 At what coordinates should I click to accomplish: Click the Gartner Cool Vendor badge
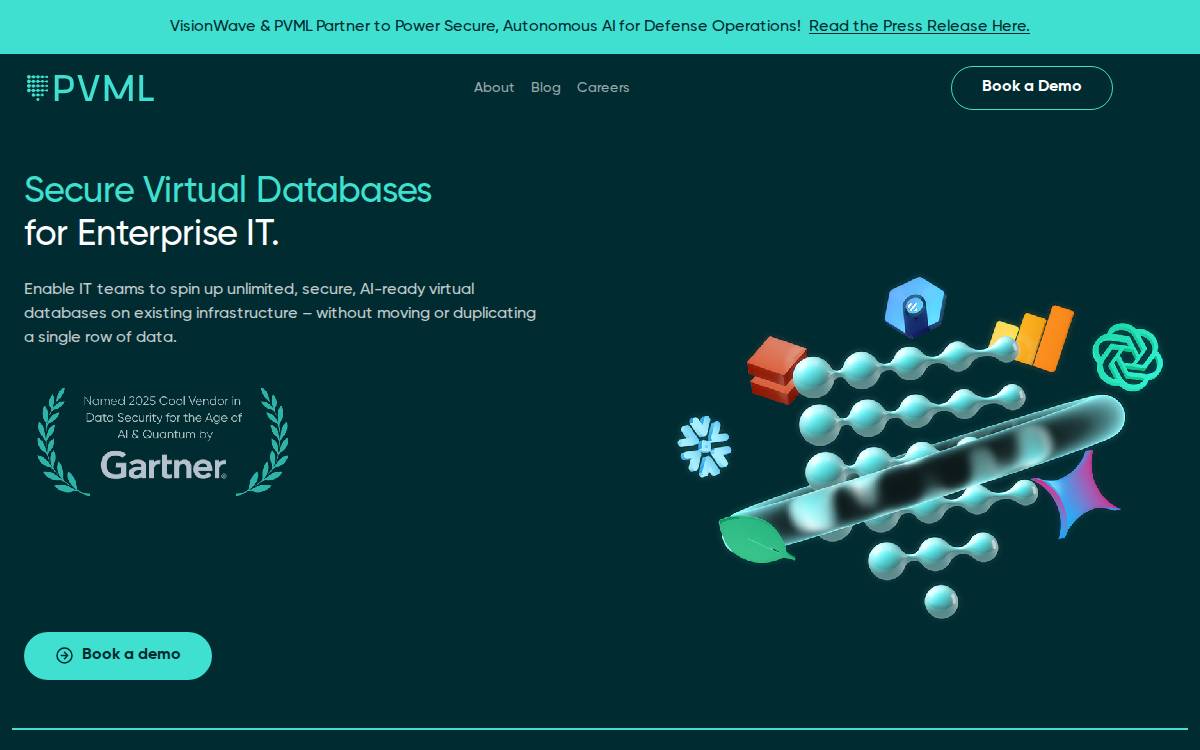pos(163,440)
